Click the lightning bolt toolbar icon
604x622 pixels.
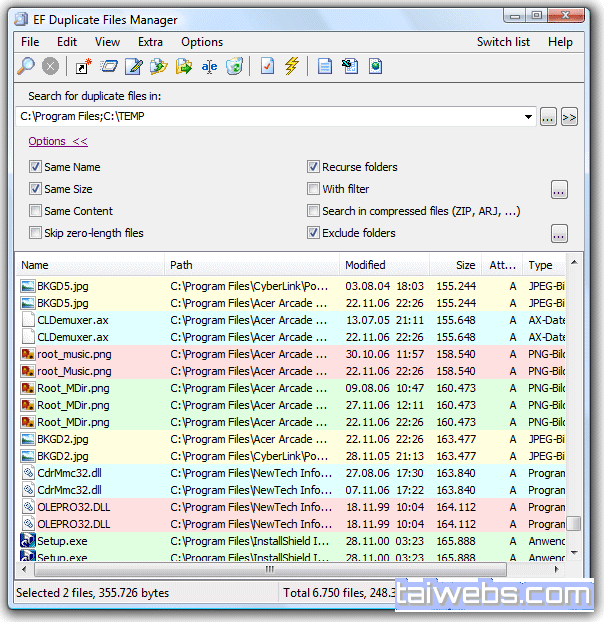pyautogui.click(x=292, y=67)
